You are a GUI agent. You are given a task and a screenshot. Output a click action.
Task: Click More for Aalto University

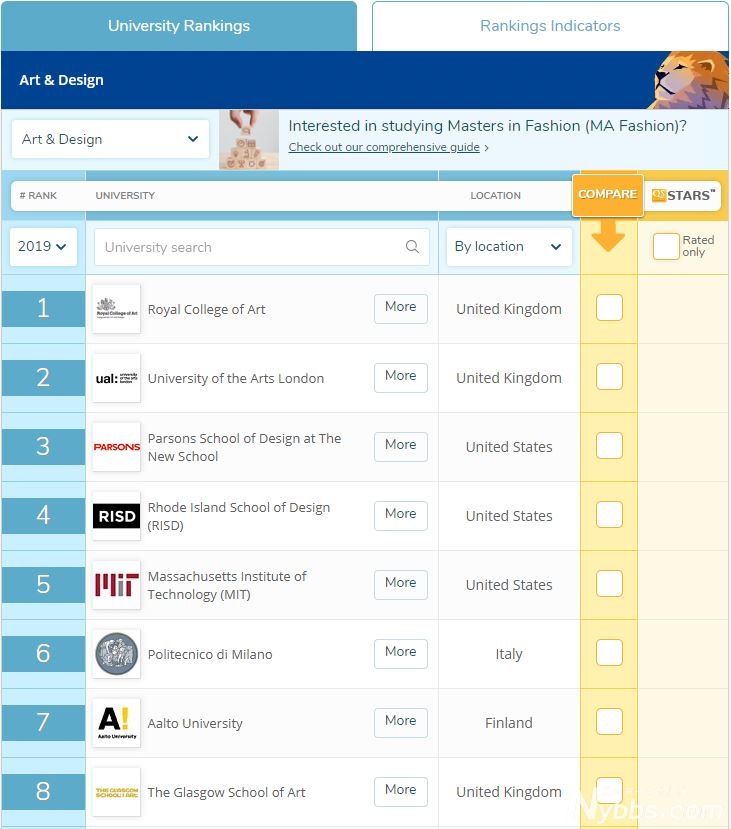click(x=401, y=722)
